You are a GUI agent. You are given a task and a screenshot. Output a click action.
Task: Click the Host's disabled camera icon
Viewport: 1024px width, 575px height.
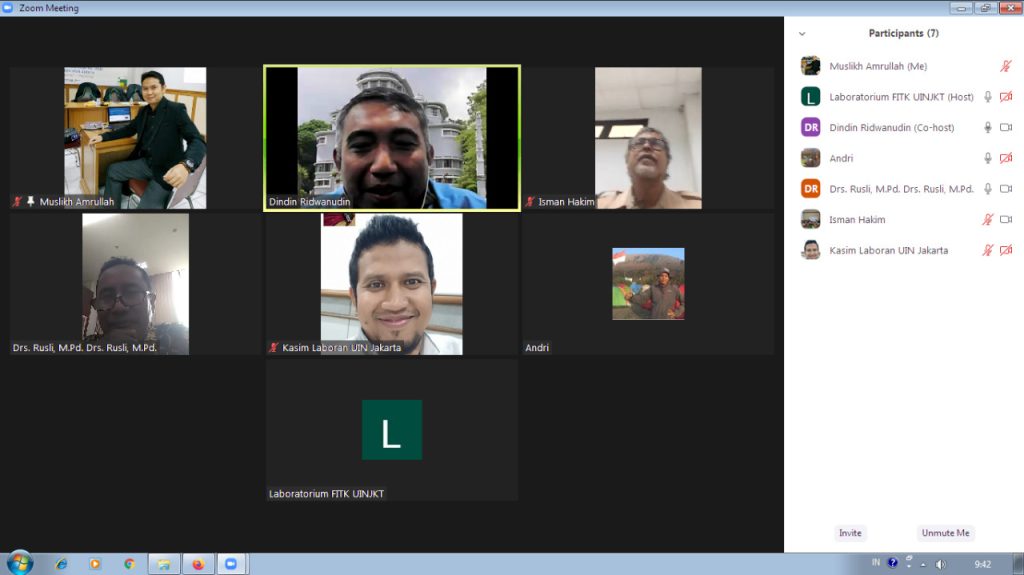(x=1006, y=97)
